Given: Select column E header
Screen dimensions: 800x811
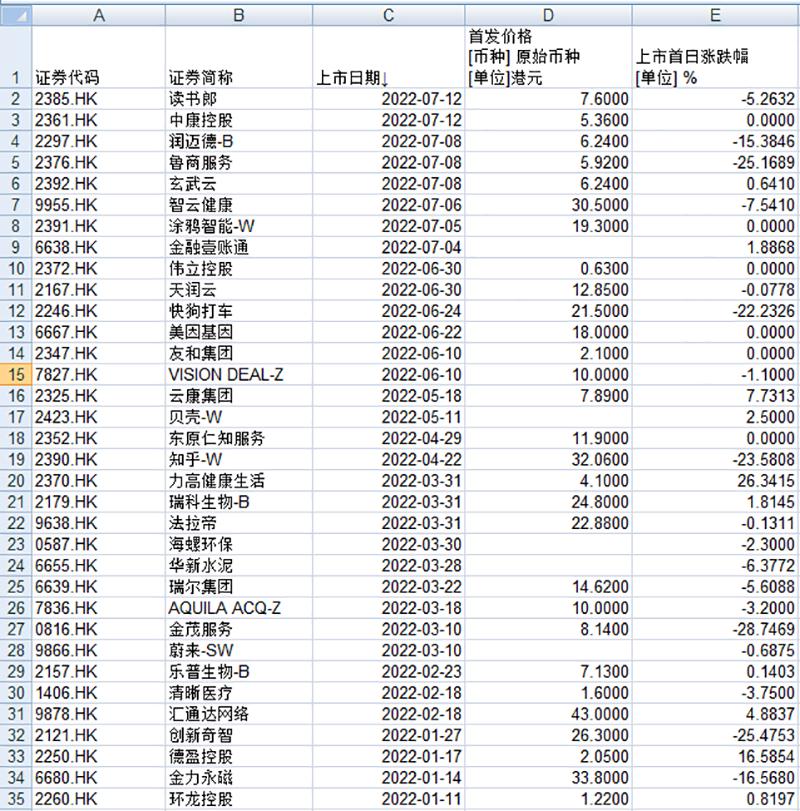Looking at the screenshot, I should tap(716, 16).
